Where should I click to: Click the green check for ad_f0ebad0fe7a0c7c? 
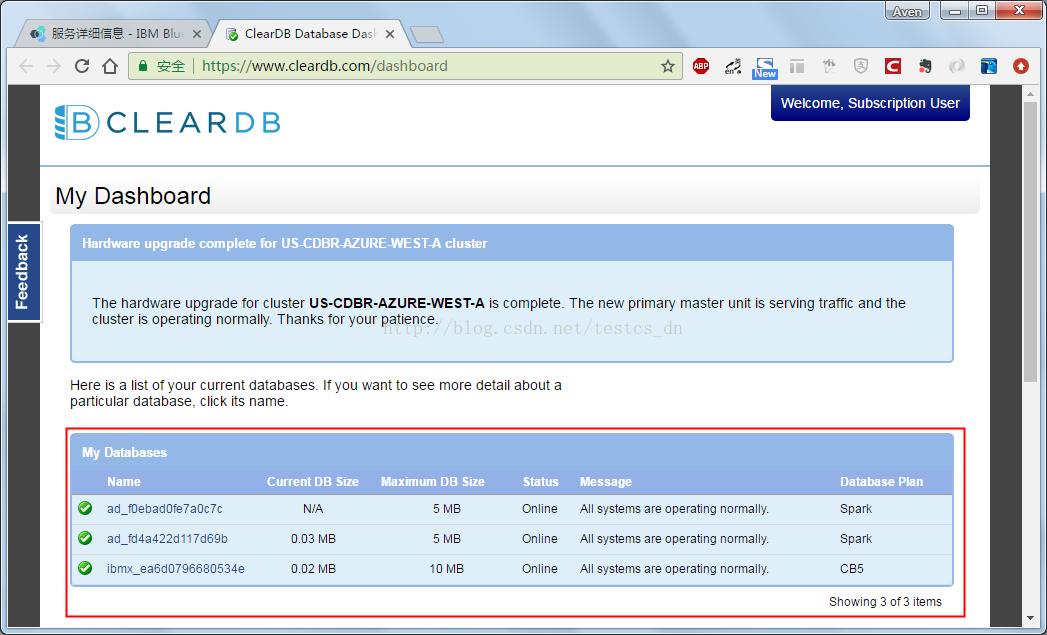85,508
